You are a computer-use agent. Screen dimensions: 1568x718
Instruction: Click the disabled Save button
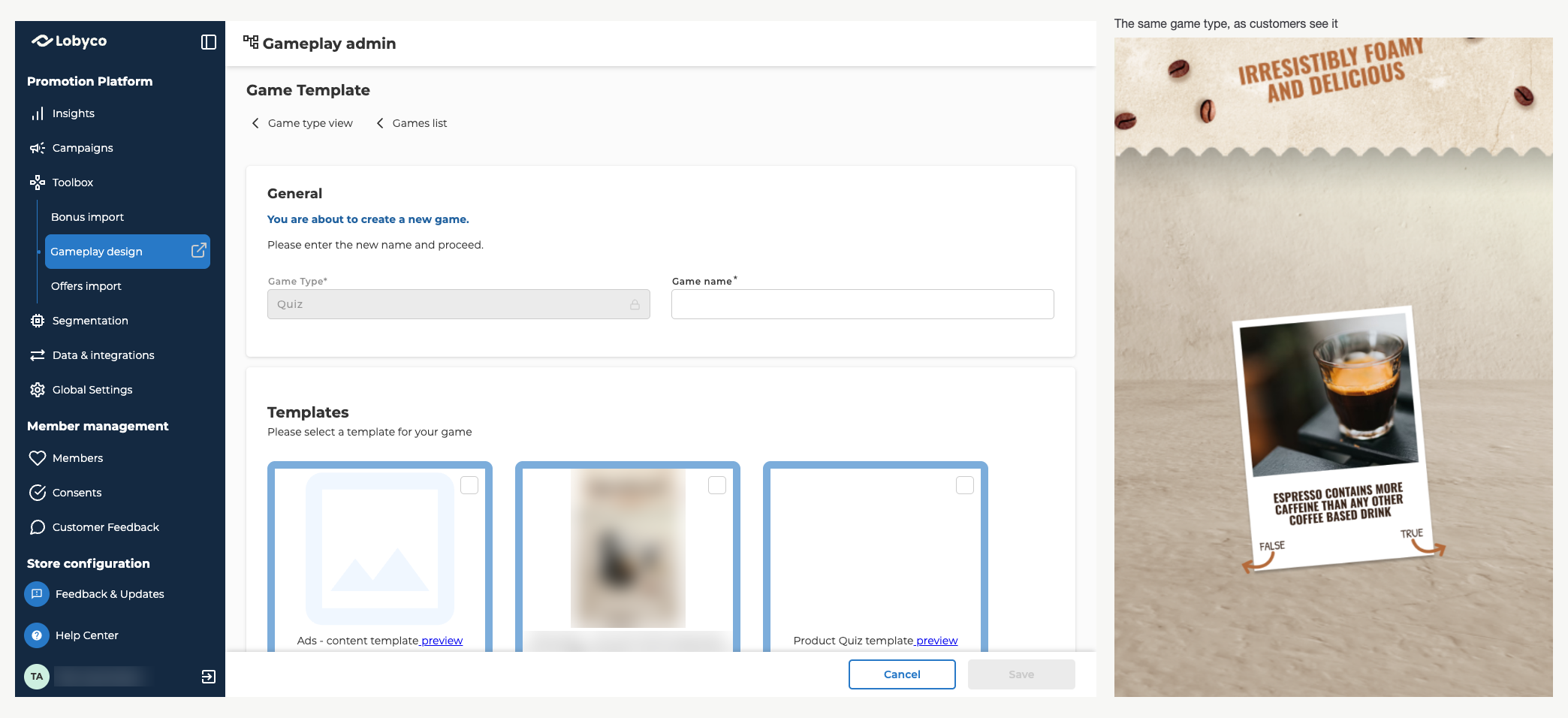1021,674
